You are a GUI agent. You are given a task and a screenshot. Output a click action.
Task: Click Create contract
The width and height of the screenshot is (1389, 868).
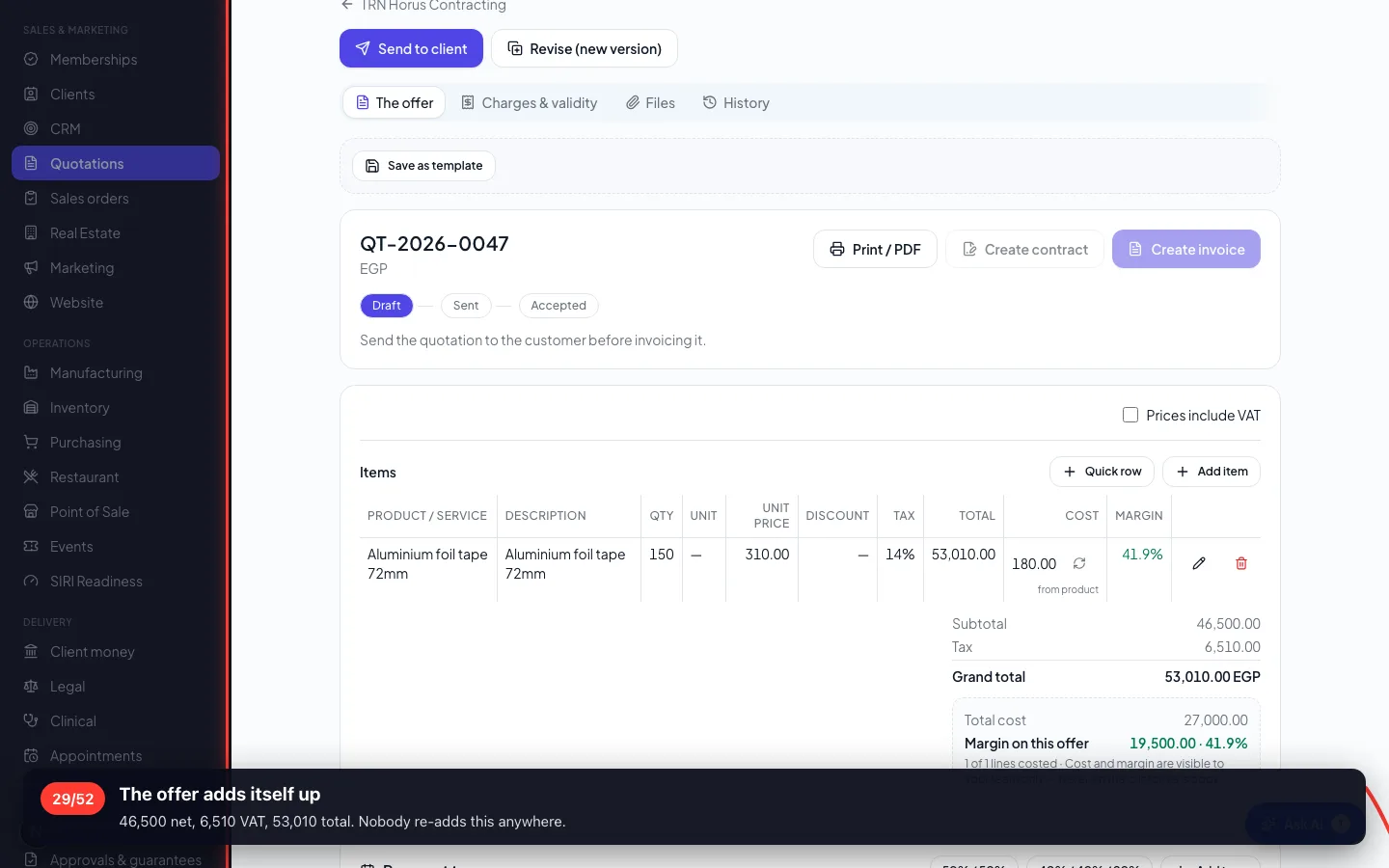pos(1024,249)
